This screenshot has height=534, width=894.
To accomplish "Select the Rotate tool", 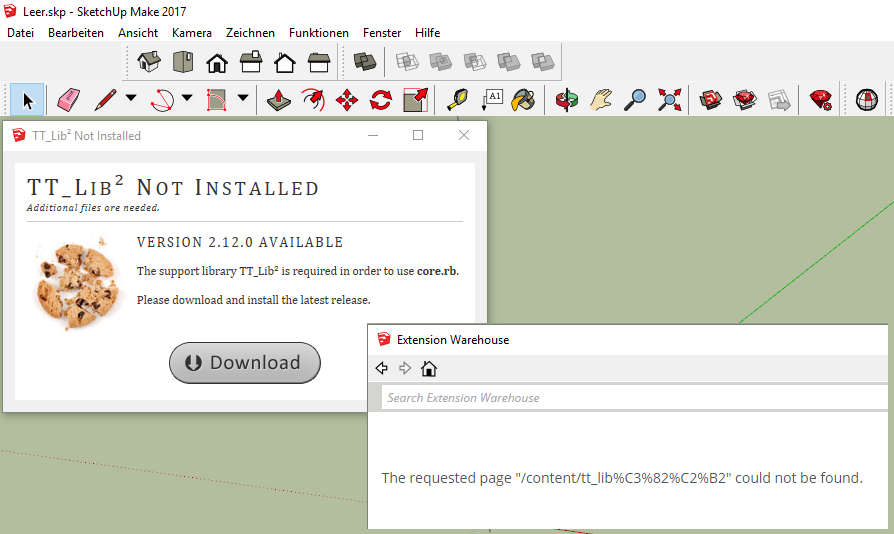I will [381, 100].
